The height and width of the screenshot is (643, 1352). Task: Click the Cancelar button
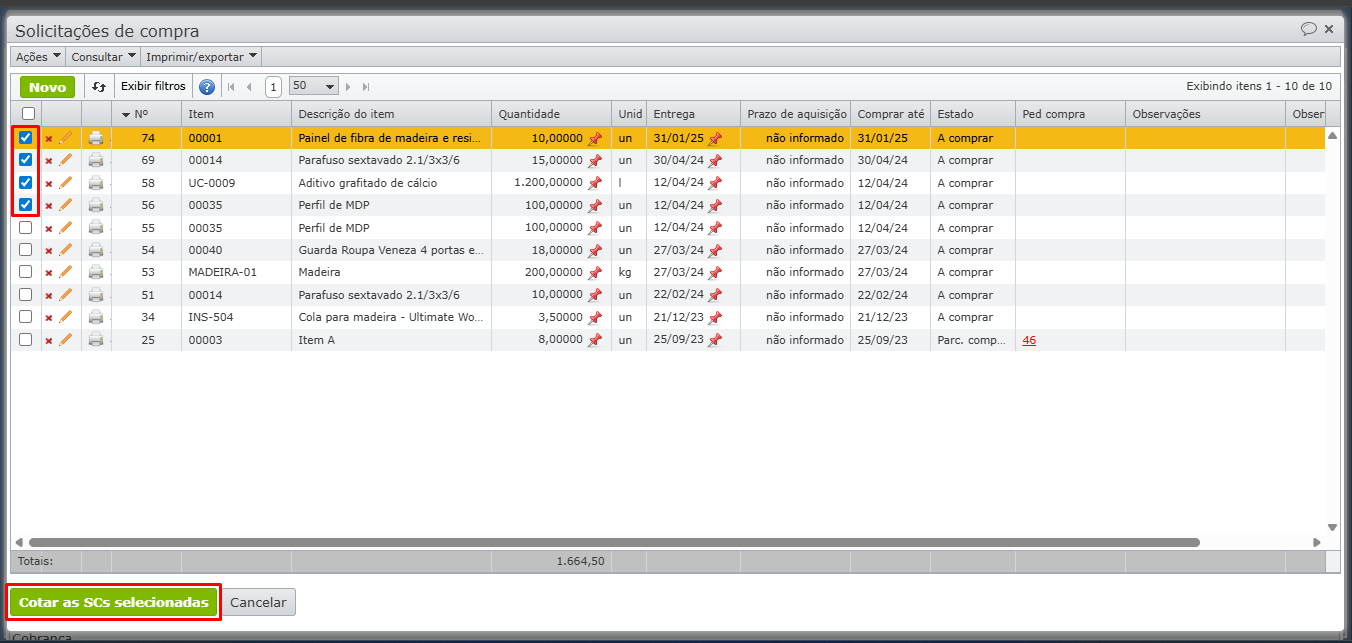[258, 602]
